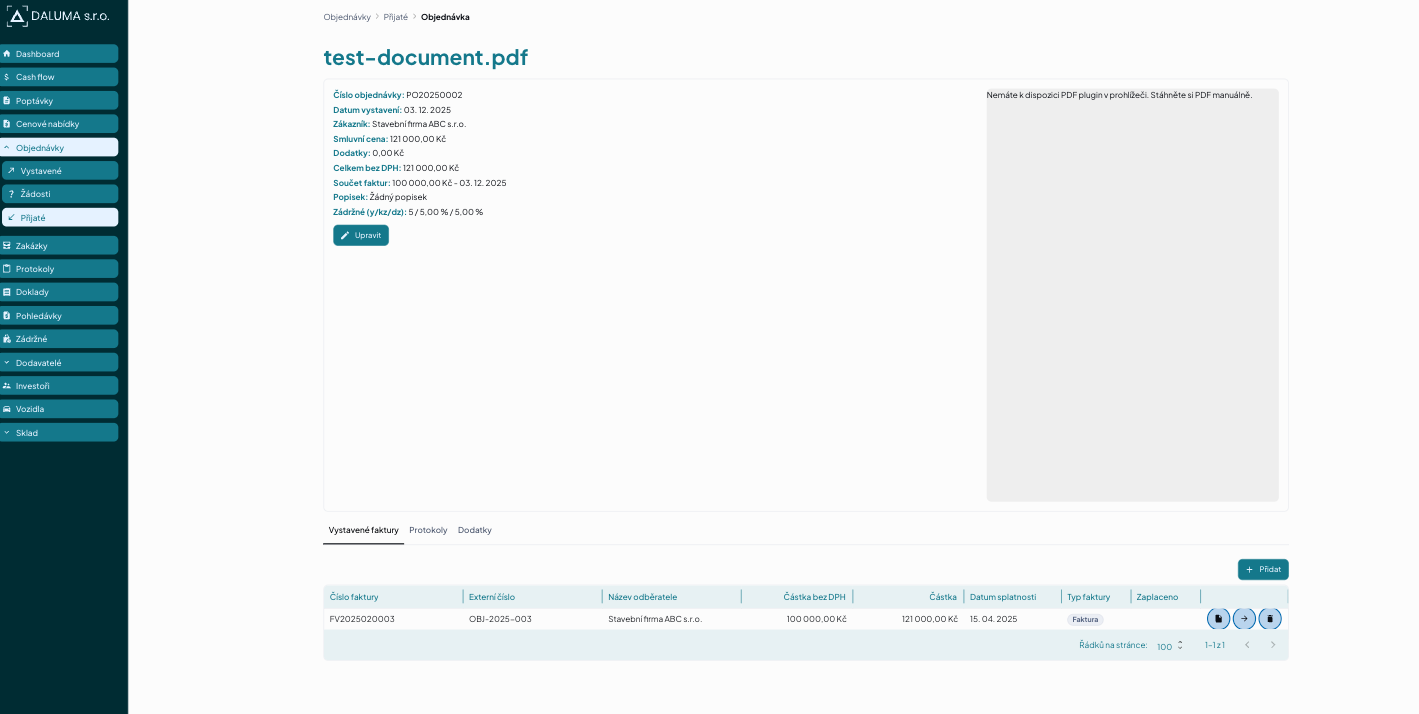The height and width of the screenshot is (714, 1419).
Task: Go to next table page
Action: click(1273, 645)
